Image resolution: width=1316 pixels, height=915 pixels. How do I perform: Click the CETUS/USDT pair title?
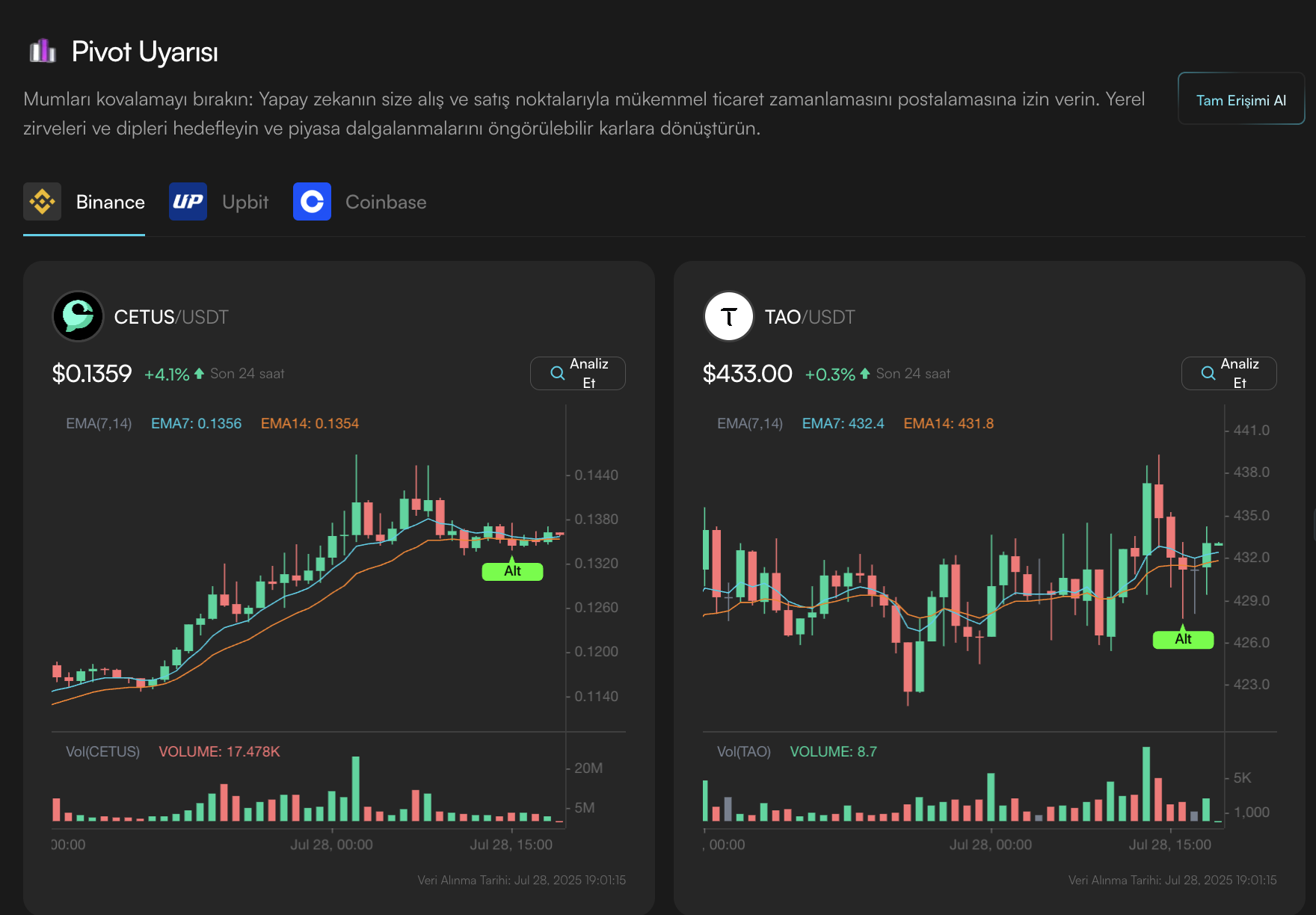pyautogui.click(x=171, y=317)
